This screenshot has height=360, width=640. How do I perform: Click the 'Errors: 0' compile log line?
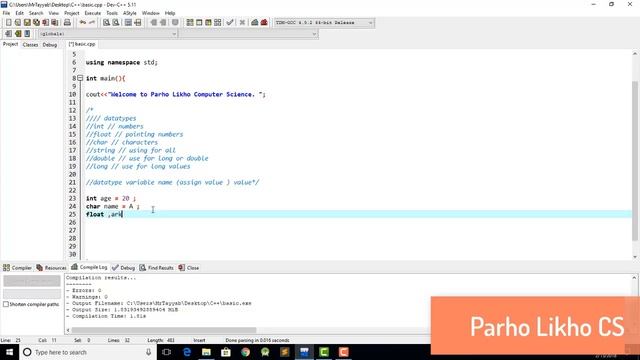point(84,290)
